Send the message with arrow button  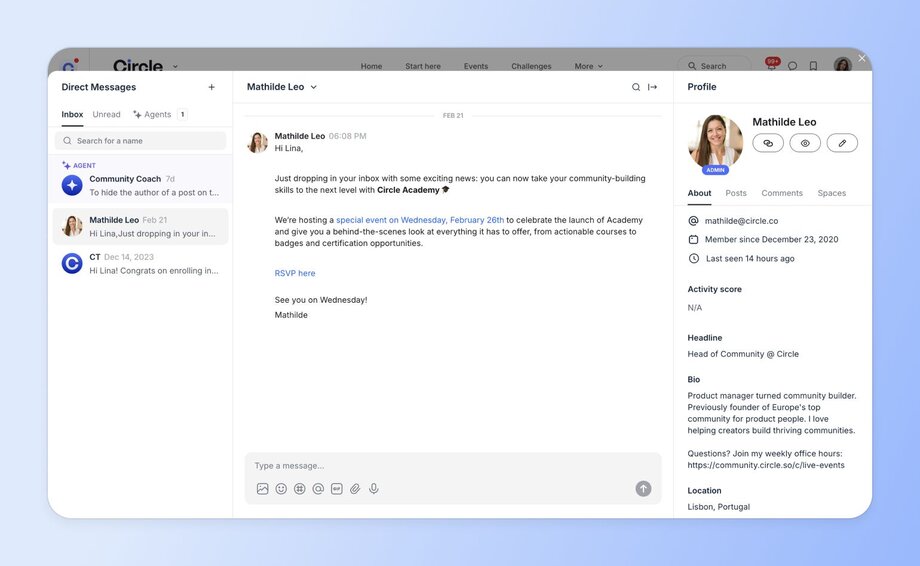tap(643, 489)
